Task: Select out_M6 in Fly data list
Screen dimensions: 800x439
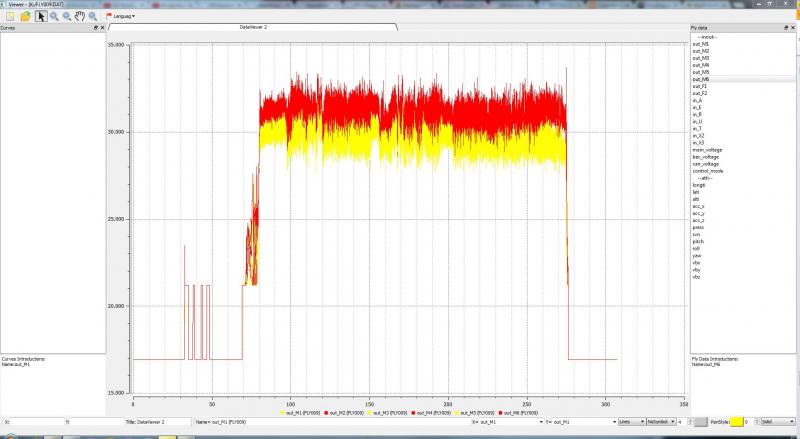Action: (x=701, y=80)
